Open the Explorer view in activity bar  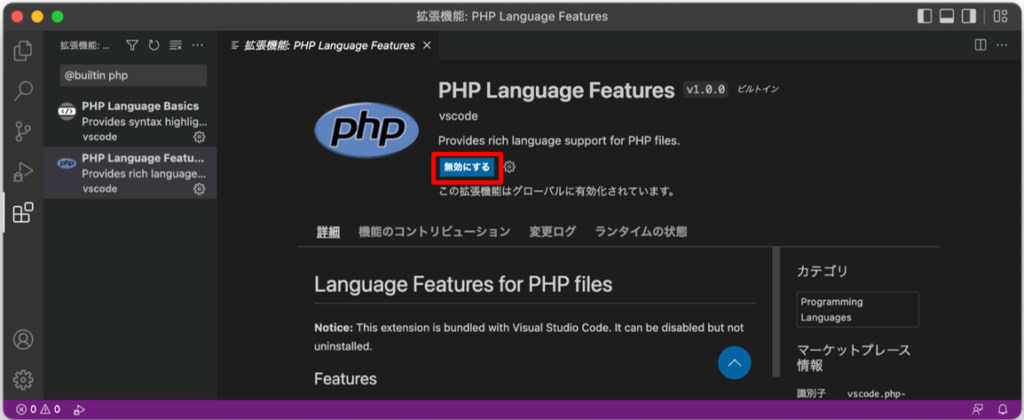pyautogui.click(x=23, y=50)
